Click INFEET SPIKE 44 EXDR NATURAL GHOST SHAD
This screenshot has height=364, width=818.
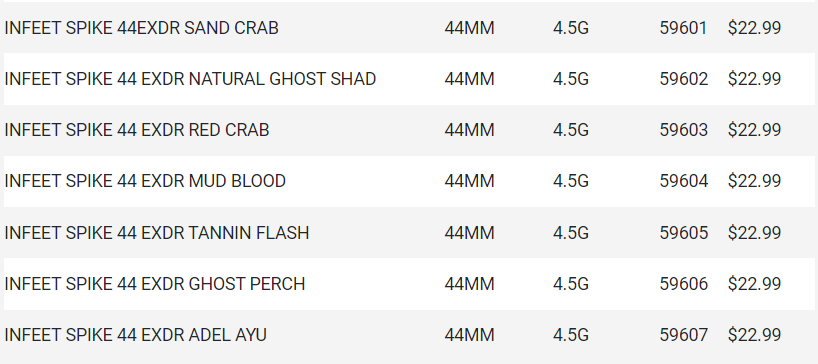190,79
